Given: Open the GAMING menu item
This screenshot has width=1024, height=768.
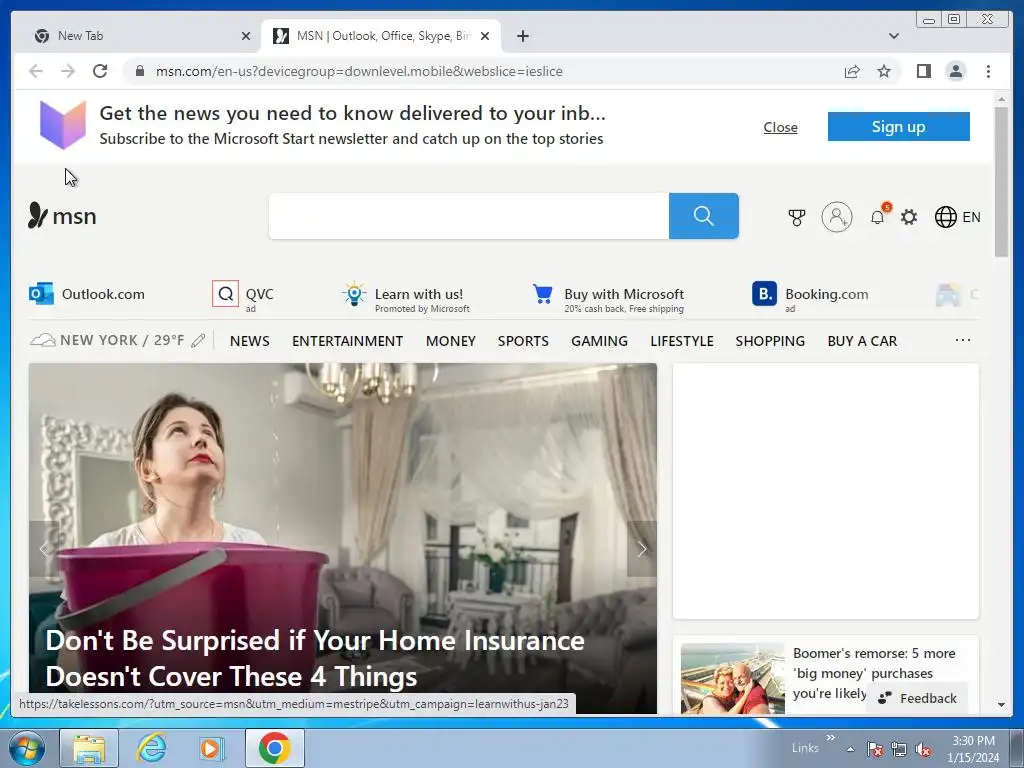Looking at the screenshot, I should pos(600,341).
